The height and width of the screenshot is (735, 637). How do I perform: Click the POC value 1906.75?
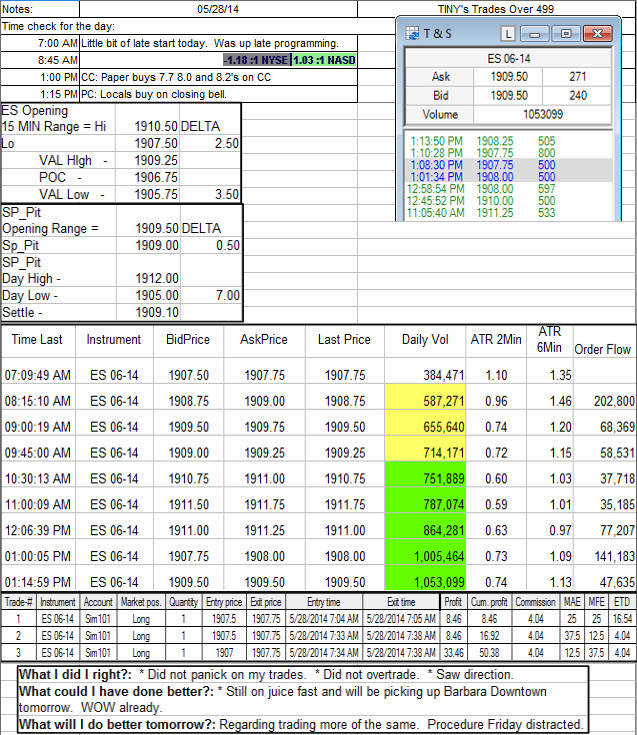156,177
